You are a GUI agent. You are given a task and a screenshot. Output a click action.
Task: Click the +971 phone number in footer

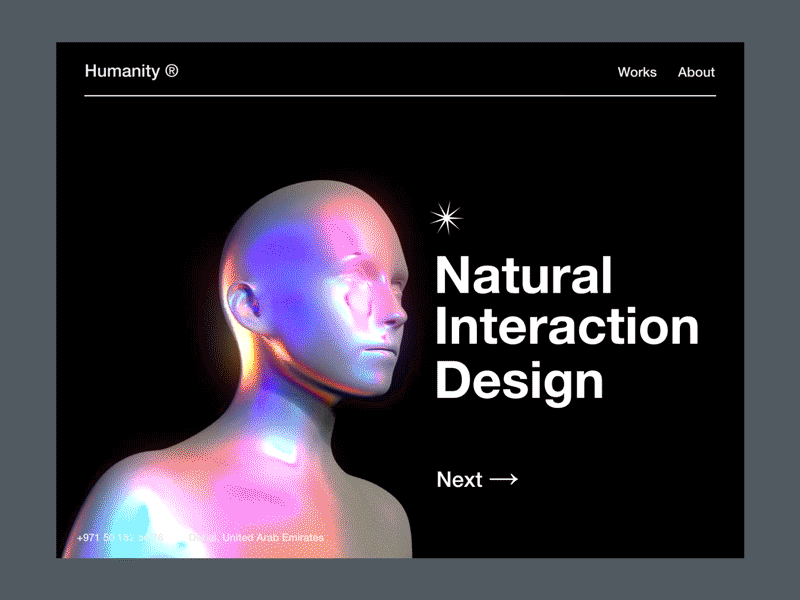[x=120, y=538]
